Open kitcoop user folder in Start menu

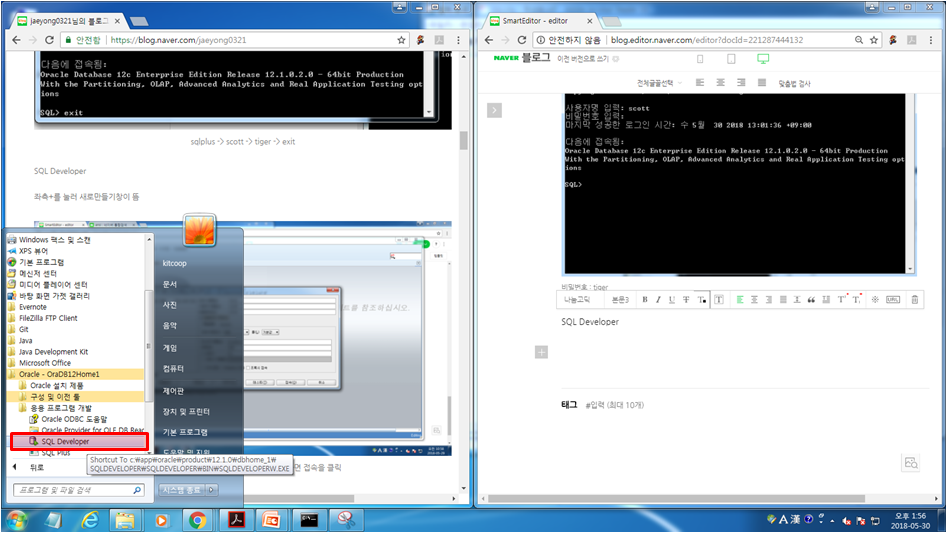click(x=175, y=263)
